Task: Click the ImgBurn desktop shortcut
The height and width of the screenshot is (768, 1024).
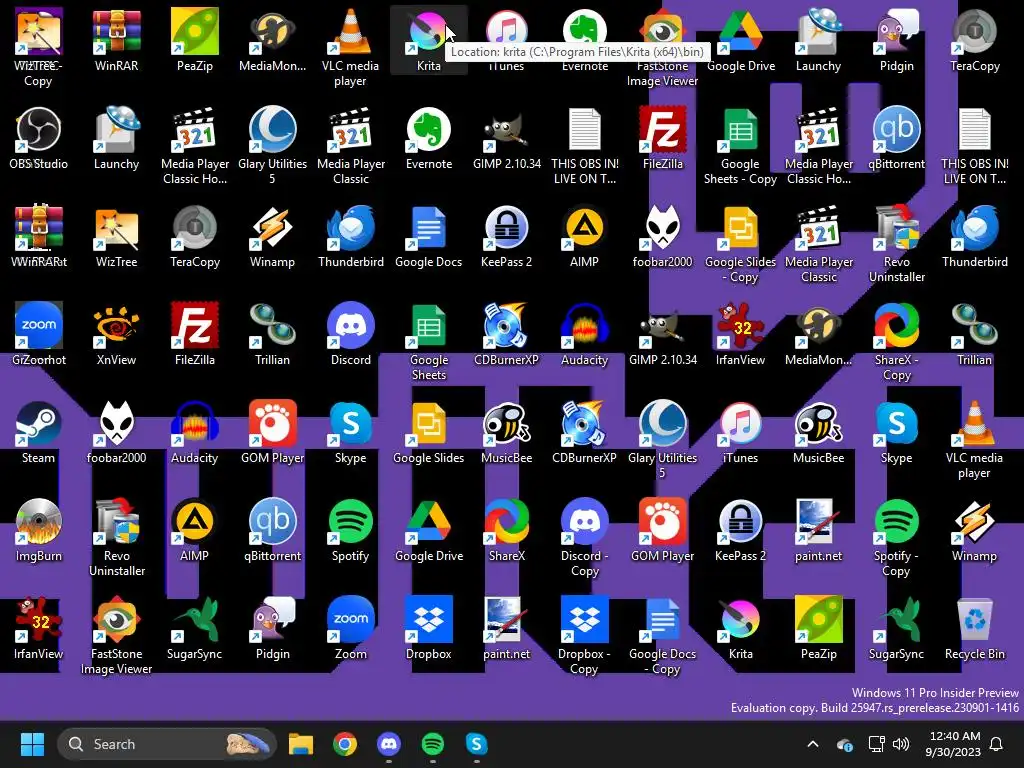Action: (x=39, y=530)
